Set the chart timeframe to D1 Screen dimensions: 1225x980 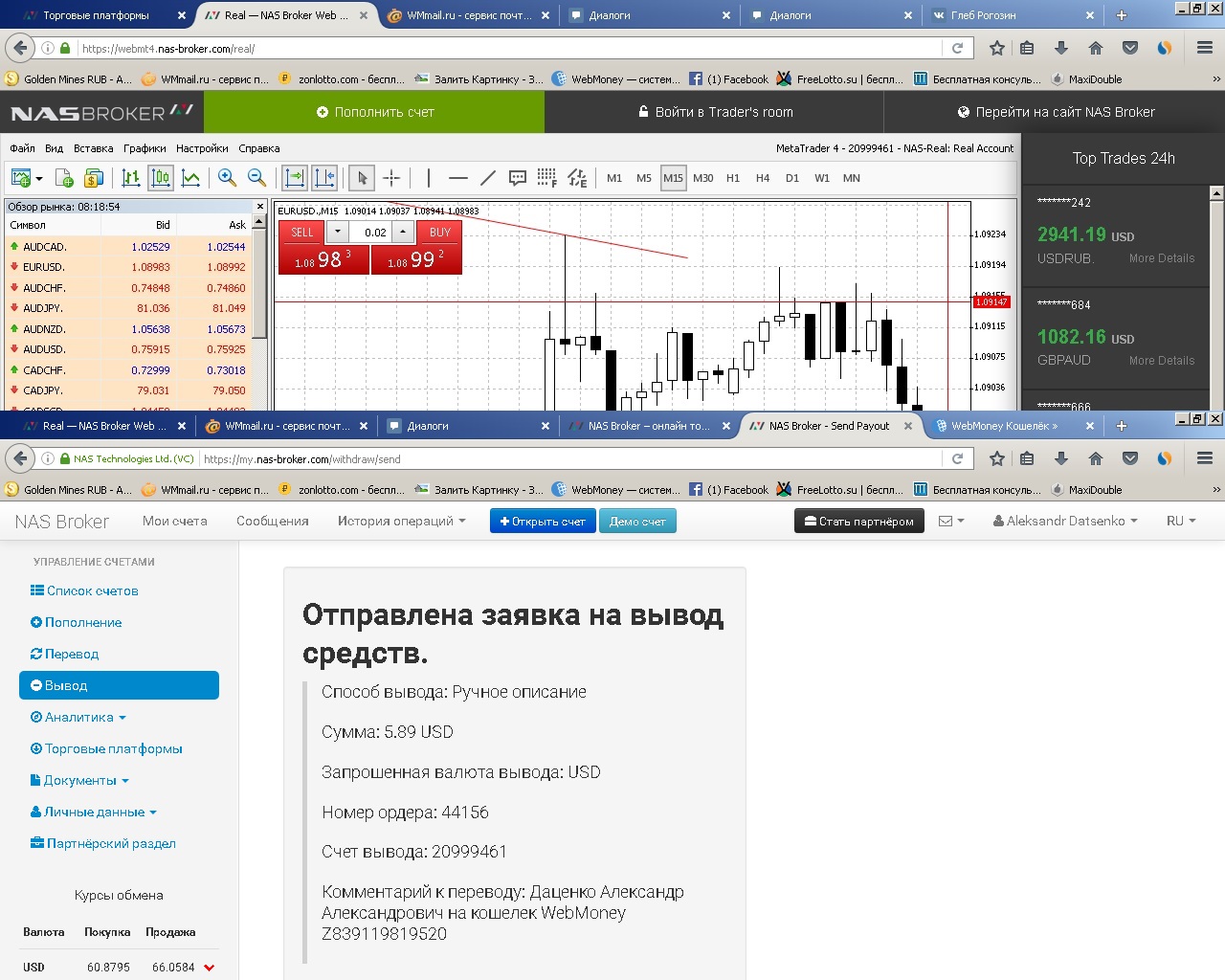pyautogui.click(x=792, y=178)
